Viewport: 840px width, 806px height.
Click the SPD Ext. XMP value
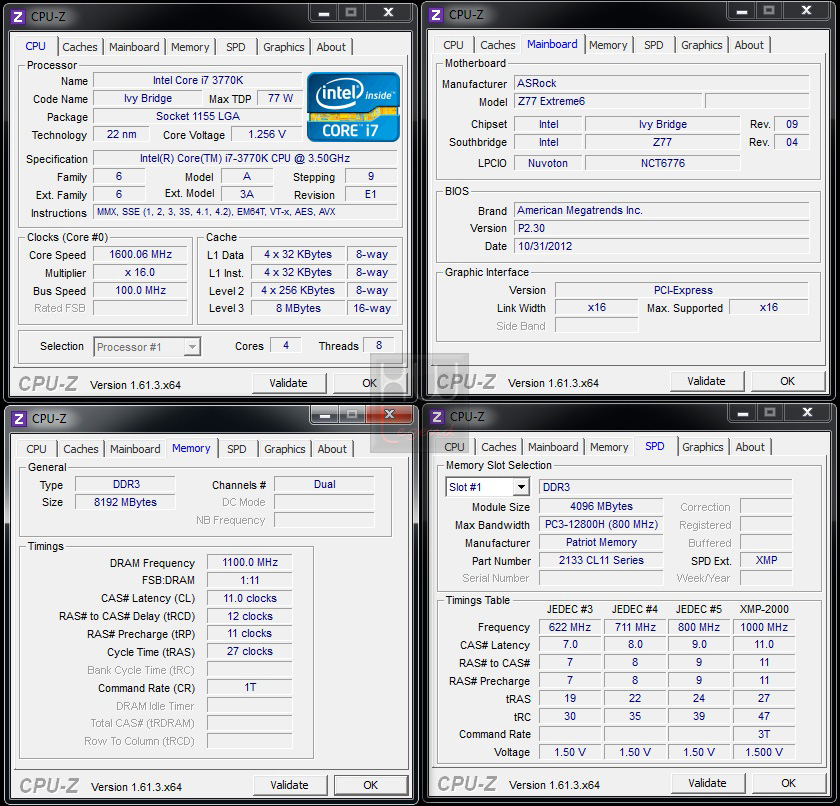tap(766, 561)
